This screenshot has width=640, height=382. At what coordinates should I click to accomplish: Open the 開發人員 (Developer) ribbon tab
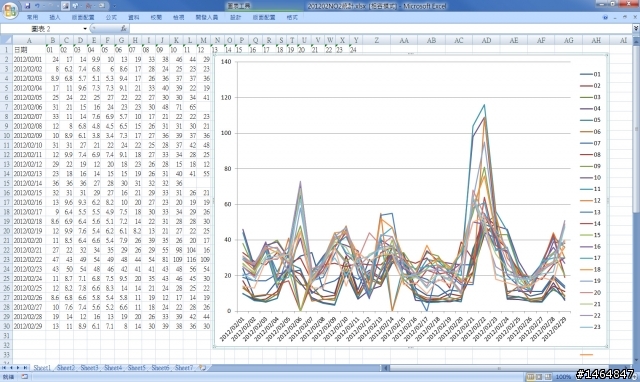click(207, 18)
